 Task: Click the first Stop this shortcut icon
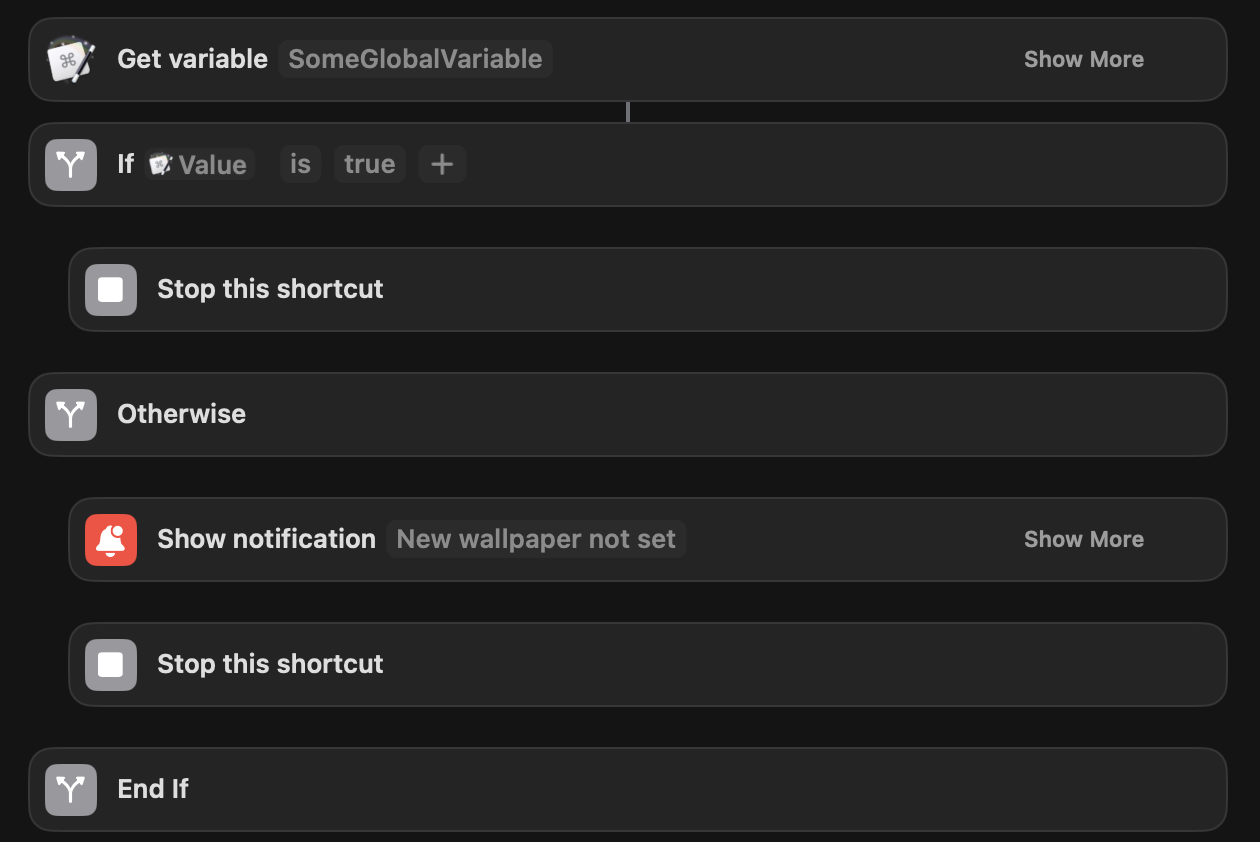click(x=111, y=289)
